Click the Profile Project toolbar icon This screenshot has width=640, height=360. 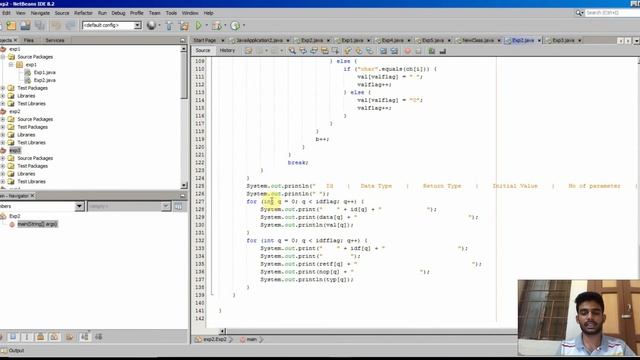236,25
